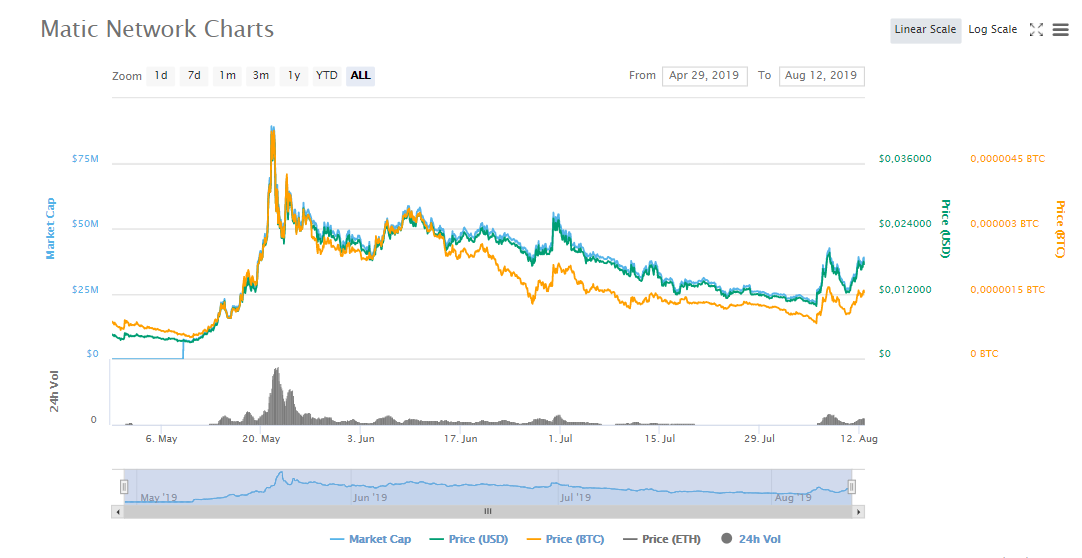The image size is (1082, 558).
Task: Set zoom range to 1y
Action: pyautogui.click(x=294, y=76)
